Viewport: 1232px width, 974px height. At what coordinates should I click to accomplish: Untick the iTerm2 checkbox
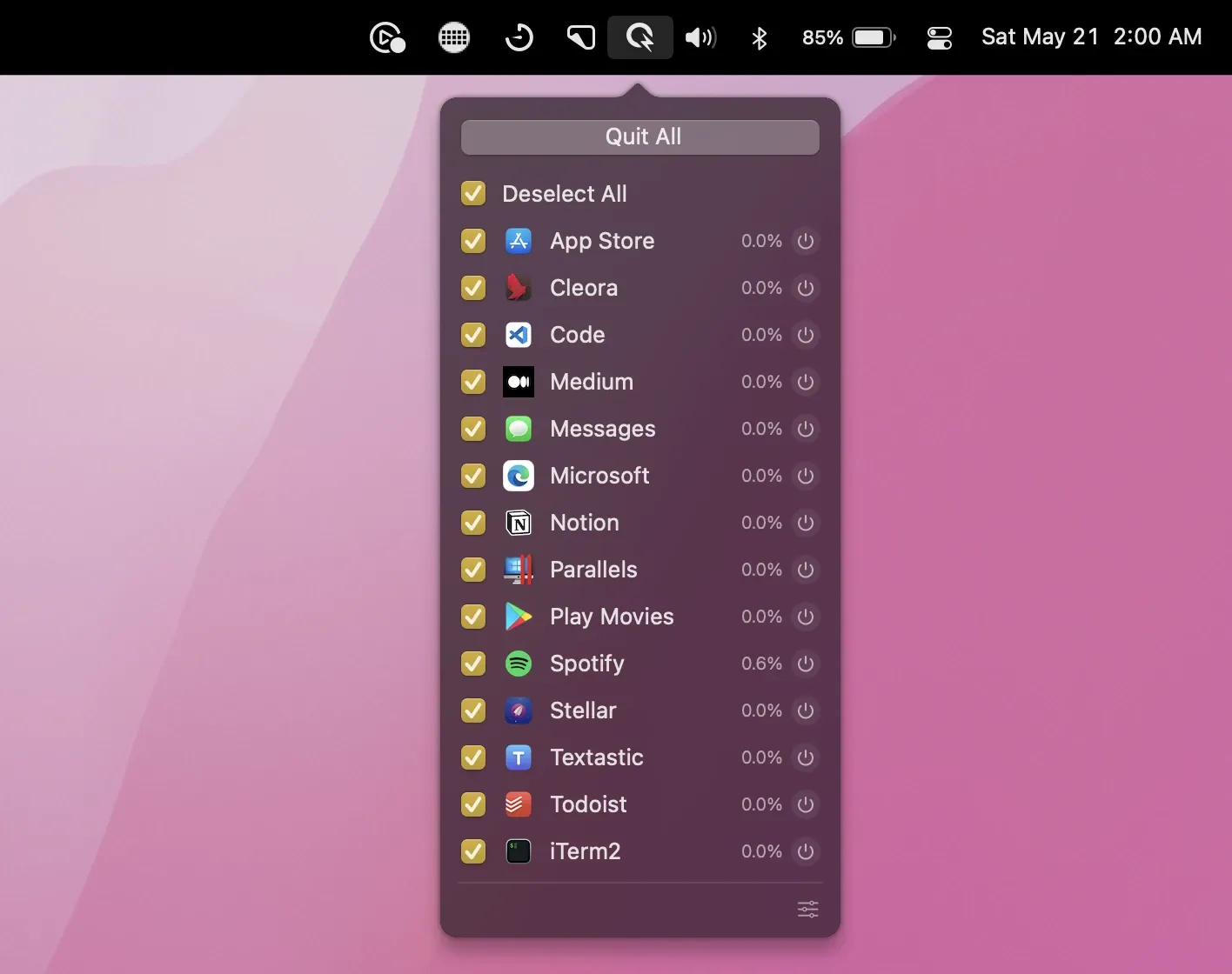tap(473, 851)
